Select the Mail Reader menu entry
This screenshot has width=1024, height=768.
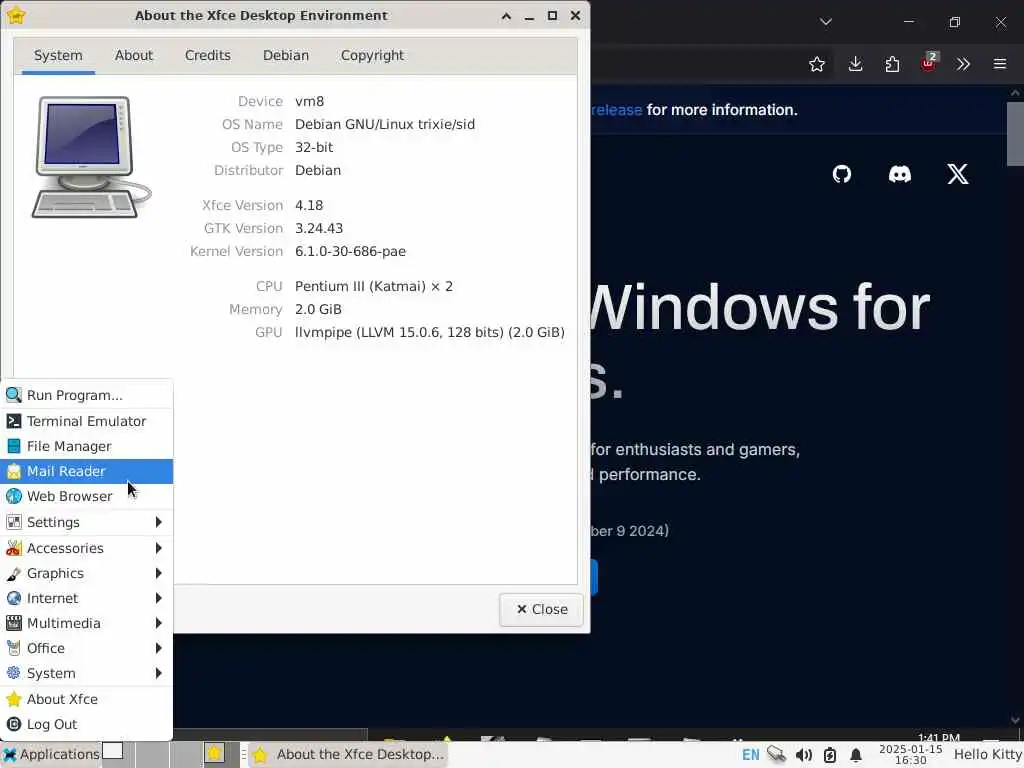[x=86, y=471]
